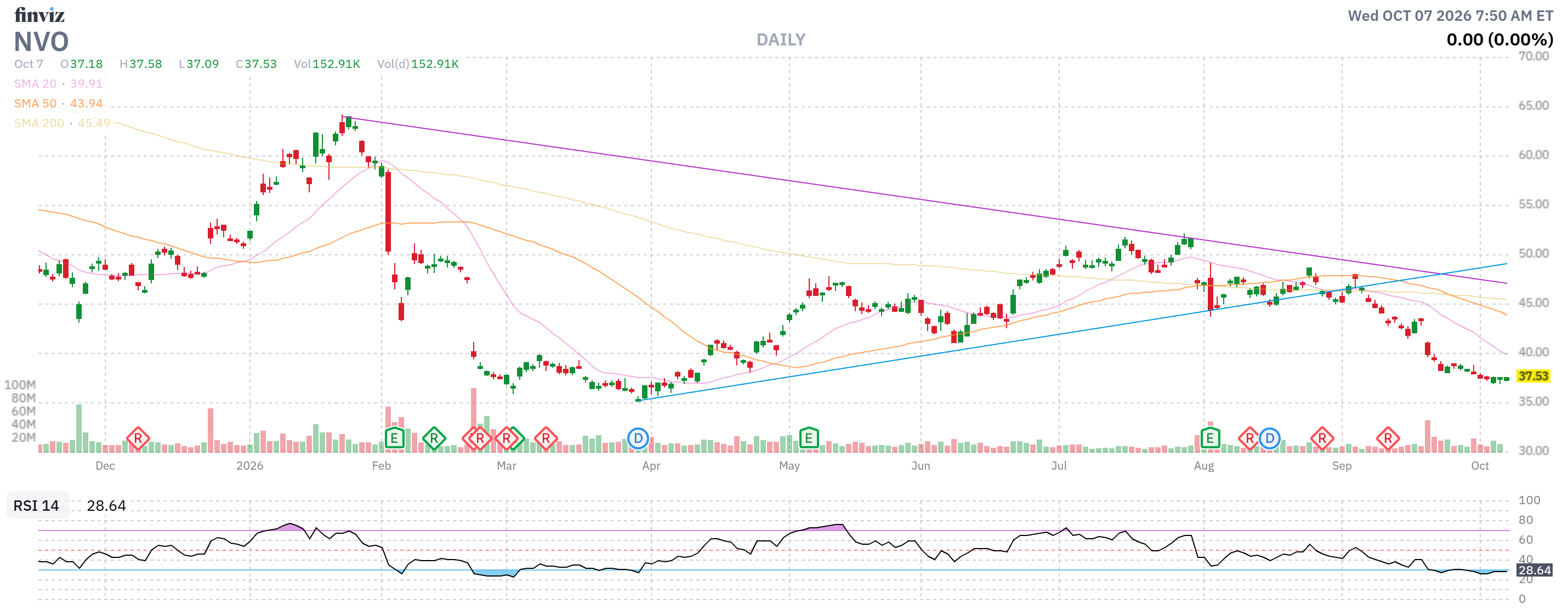Click the DAILY timeframe label
This screenshot has width=1568, height=616.
pos(781,40)
